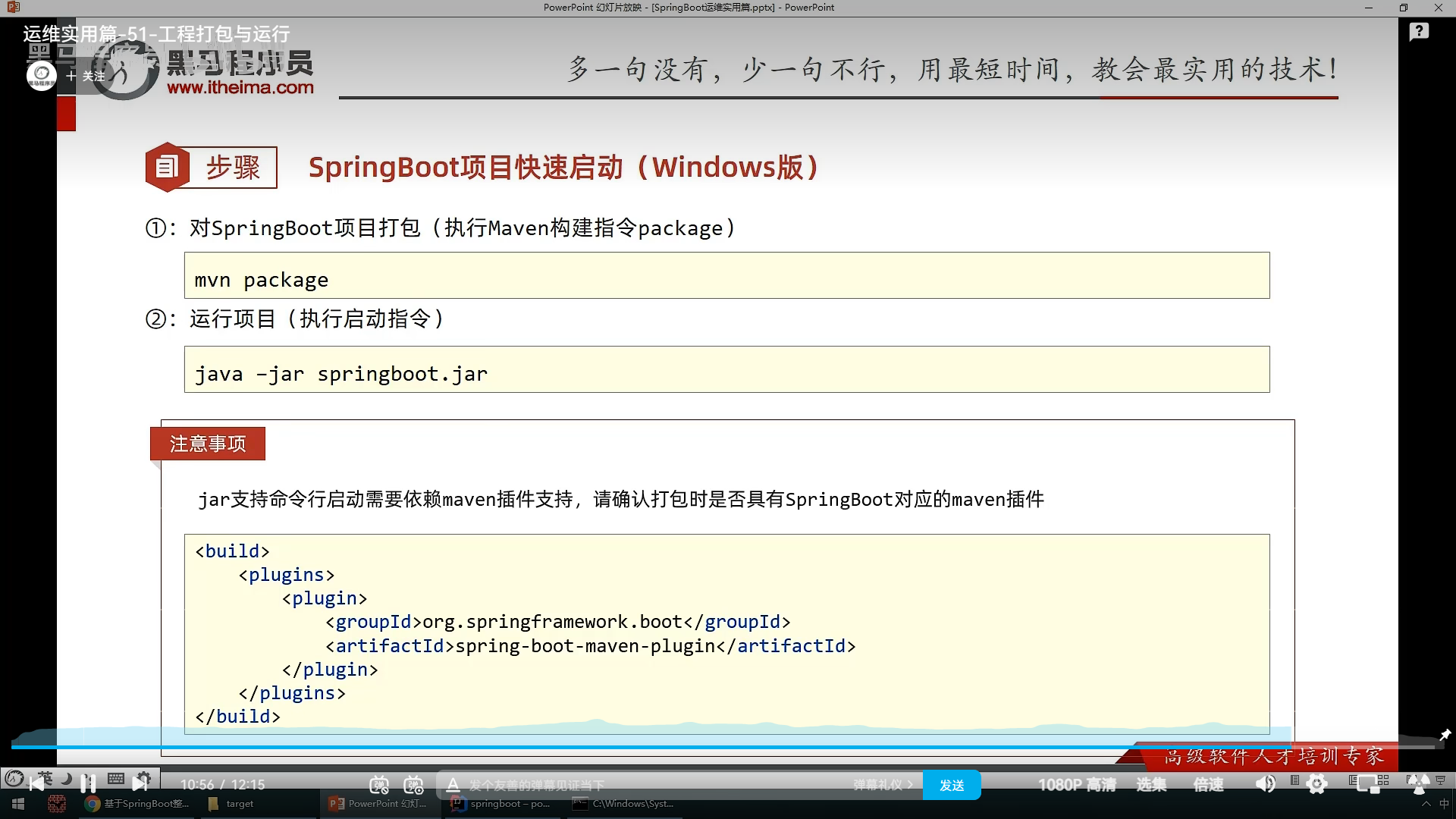Screen dimensions: 1456x819
Task: Toggle picture-in-picture mode
Action: 1370,784
